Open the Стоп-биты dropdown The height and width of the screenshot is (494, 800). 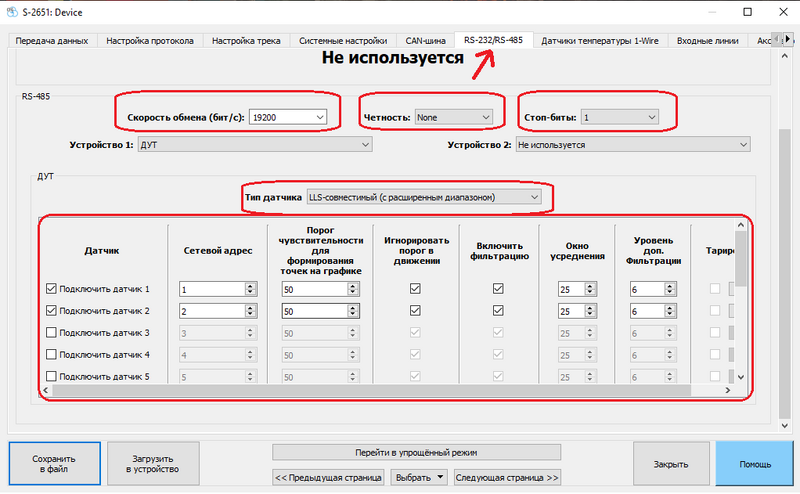click(619, 117)
